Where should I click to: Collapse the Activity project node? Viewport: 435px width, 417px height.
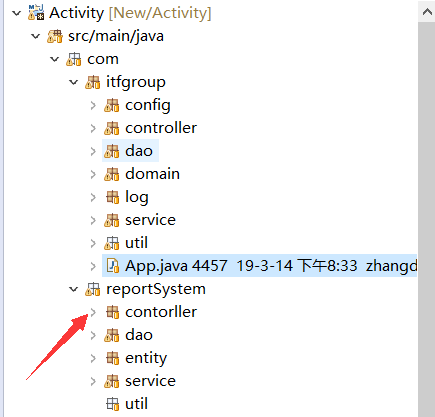(16, 13)
